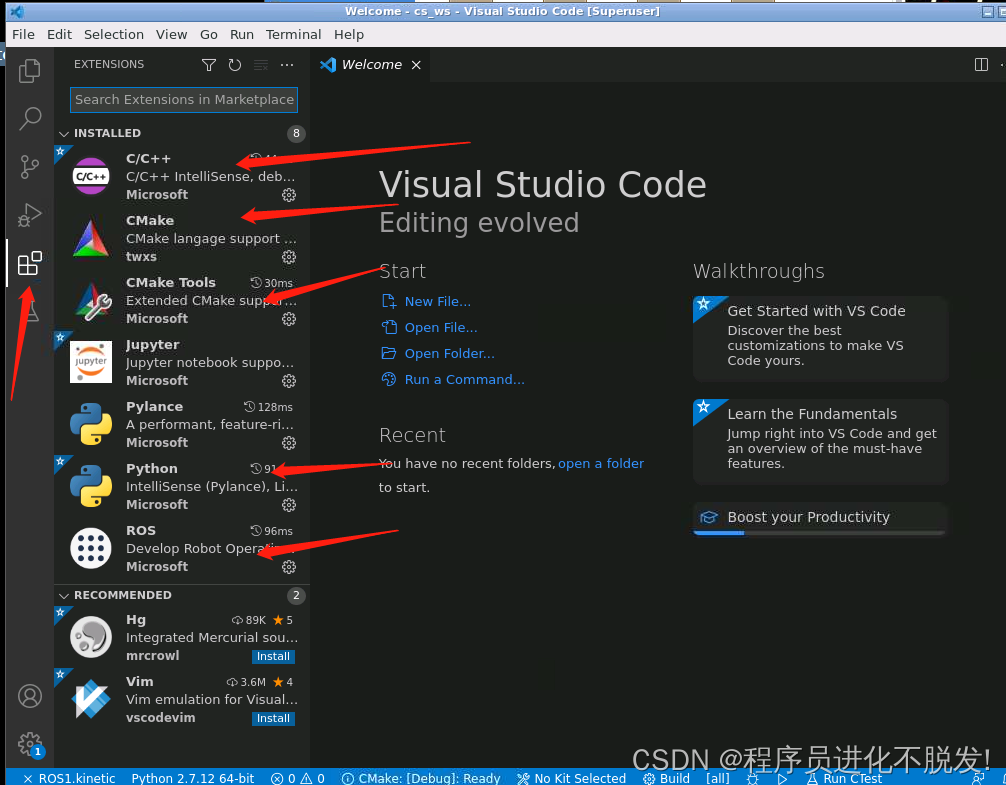The width and height of the screenshot is (1006, 785).
Task: Install the Hg extension
Action: click(273, 656)
